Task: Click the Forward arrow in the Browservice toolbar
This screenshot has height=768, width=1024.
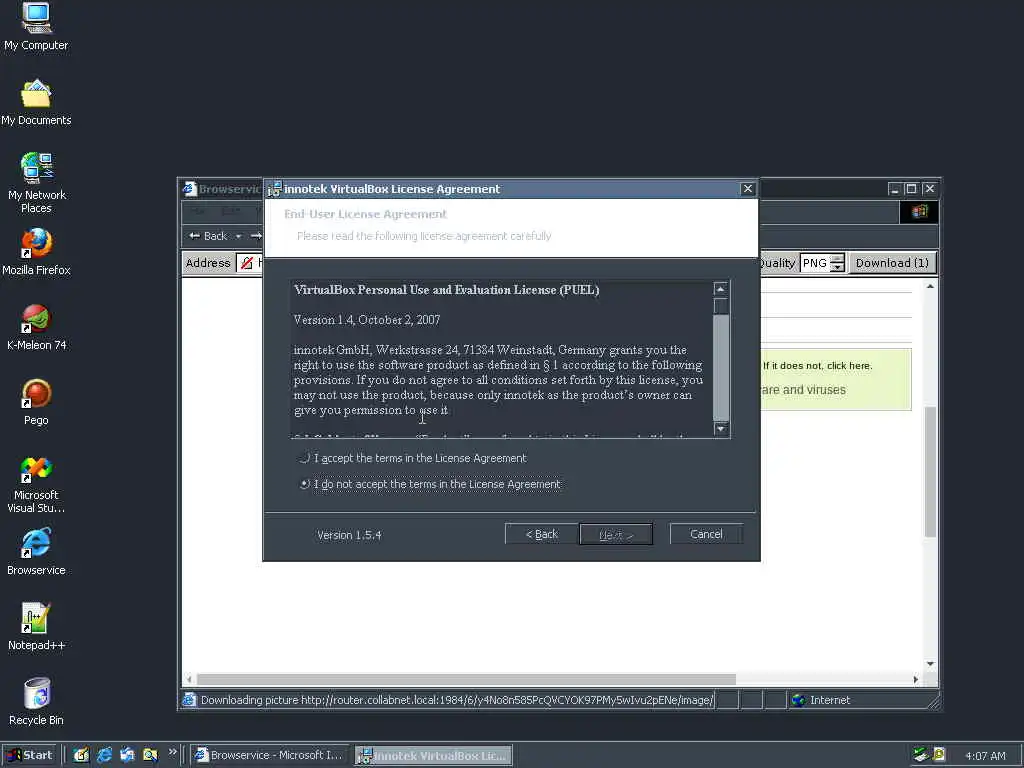Action: tap(256, 236)
